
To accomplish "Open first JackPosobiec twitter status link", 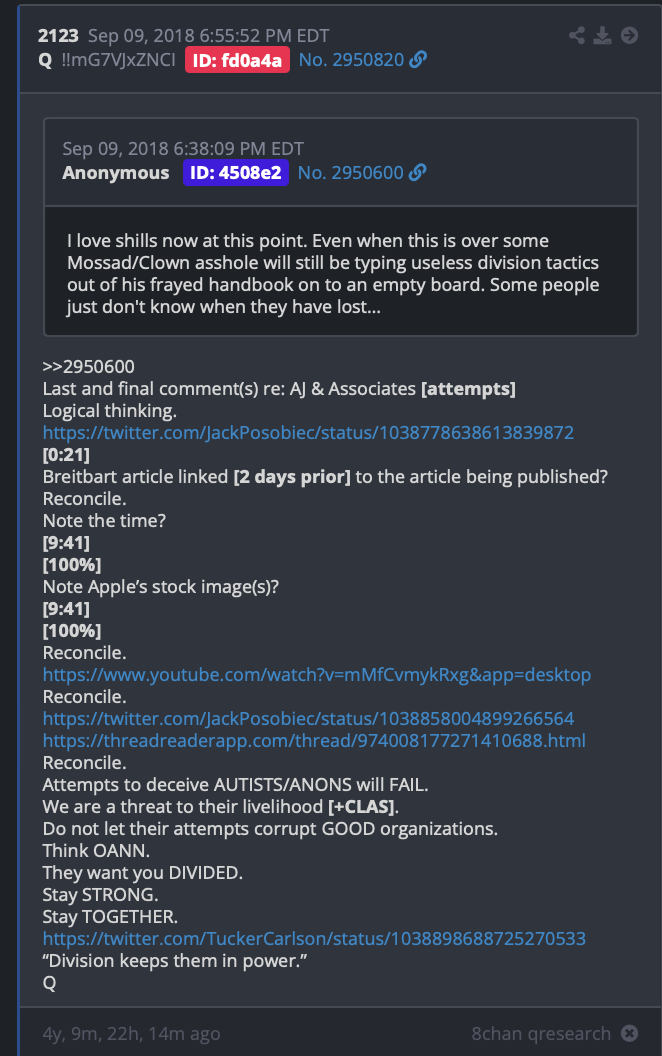I will coord(308,432).
